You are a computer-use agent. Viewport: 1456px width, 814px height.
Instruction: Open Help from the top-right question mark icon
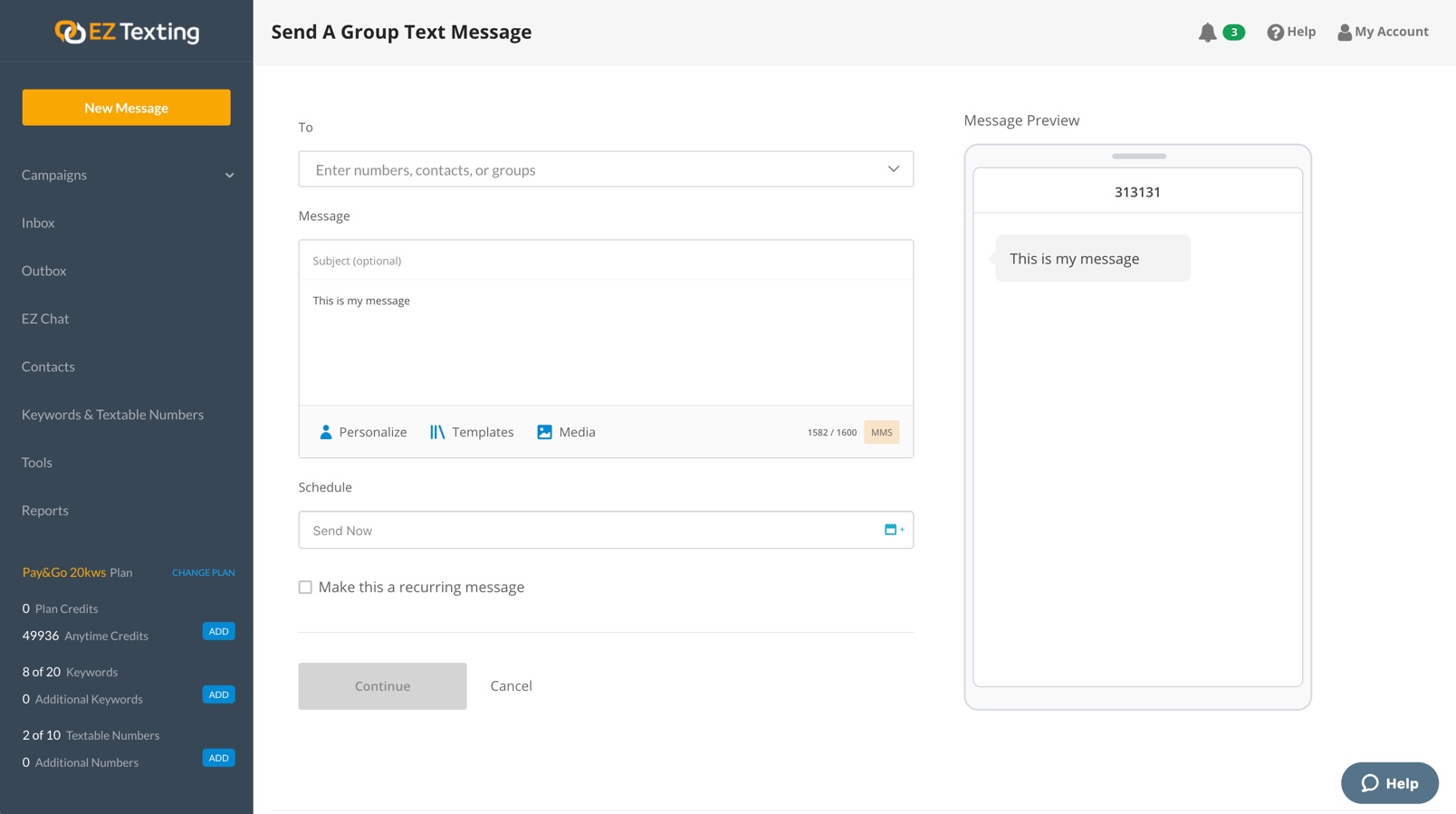point(1275,33)
